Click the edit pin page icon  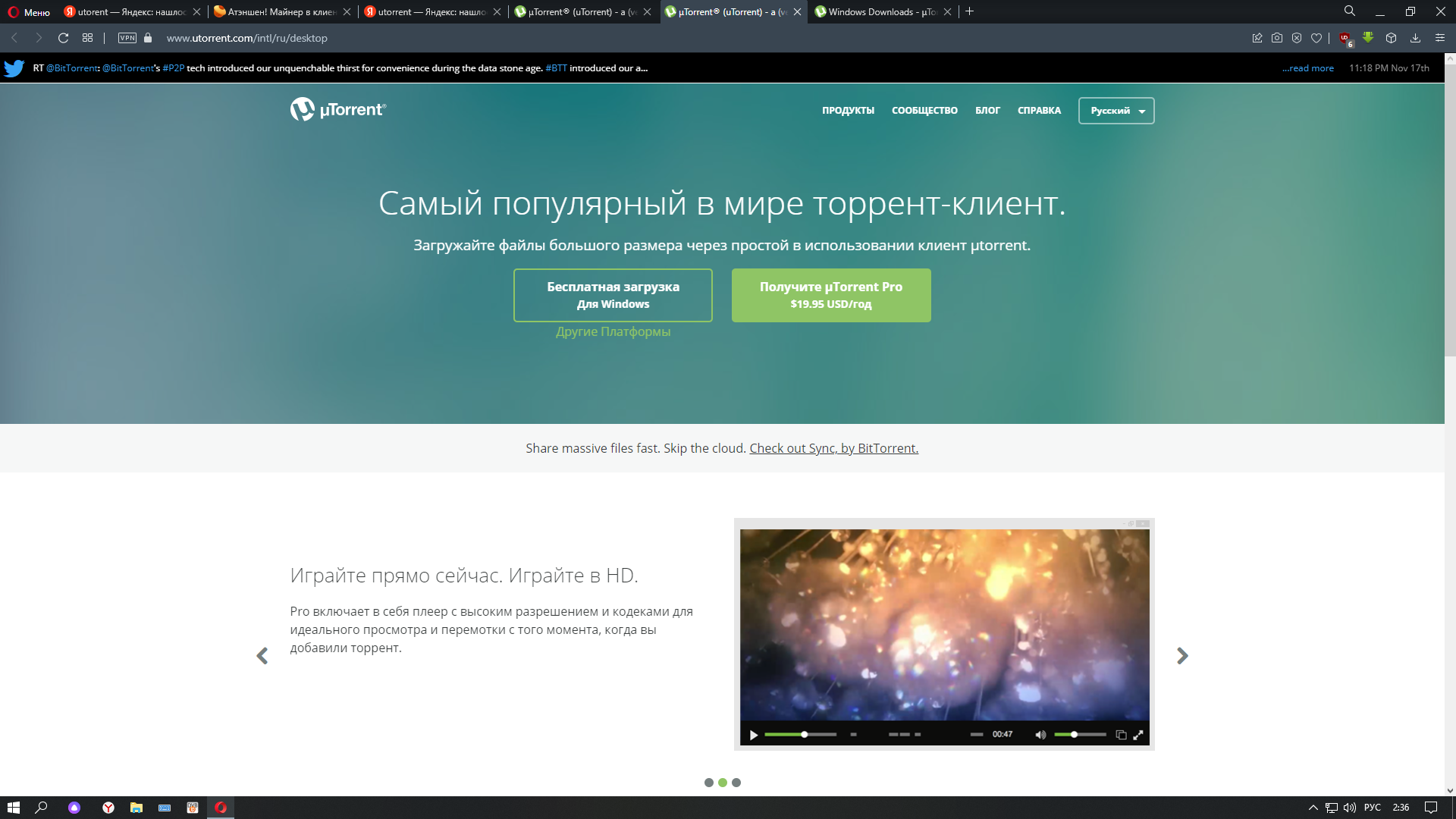[x=1257, y=38]
